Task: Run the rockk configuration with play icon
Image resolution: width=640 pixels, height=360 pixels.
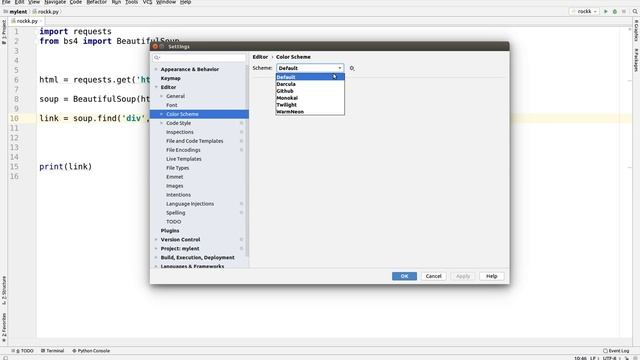Action: 606,11
